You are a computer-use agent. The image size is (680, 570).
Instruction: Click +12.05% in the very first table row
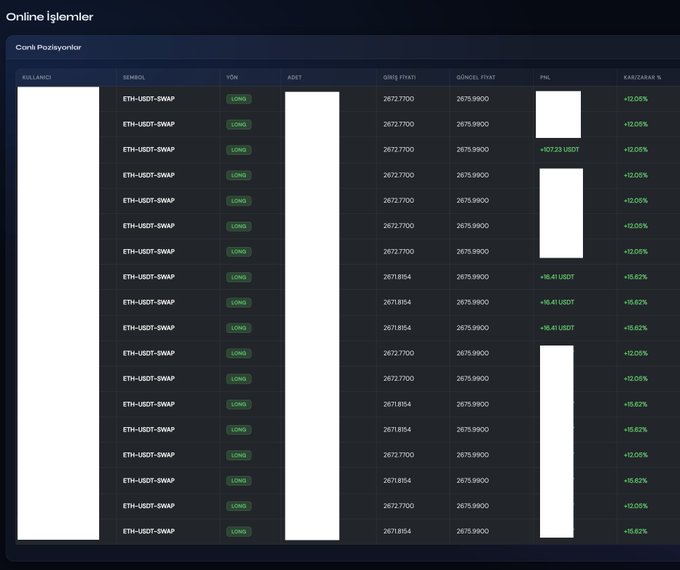635,99
